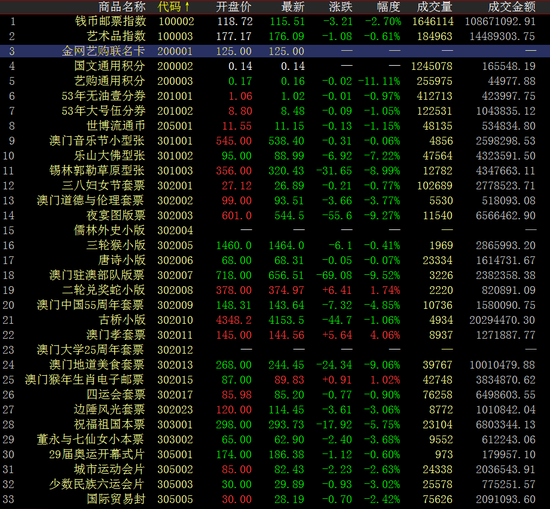Click code 100002
Screen dimensions: 550x509
click(x=176, y=21)
